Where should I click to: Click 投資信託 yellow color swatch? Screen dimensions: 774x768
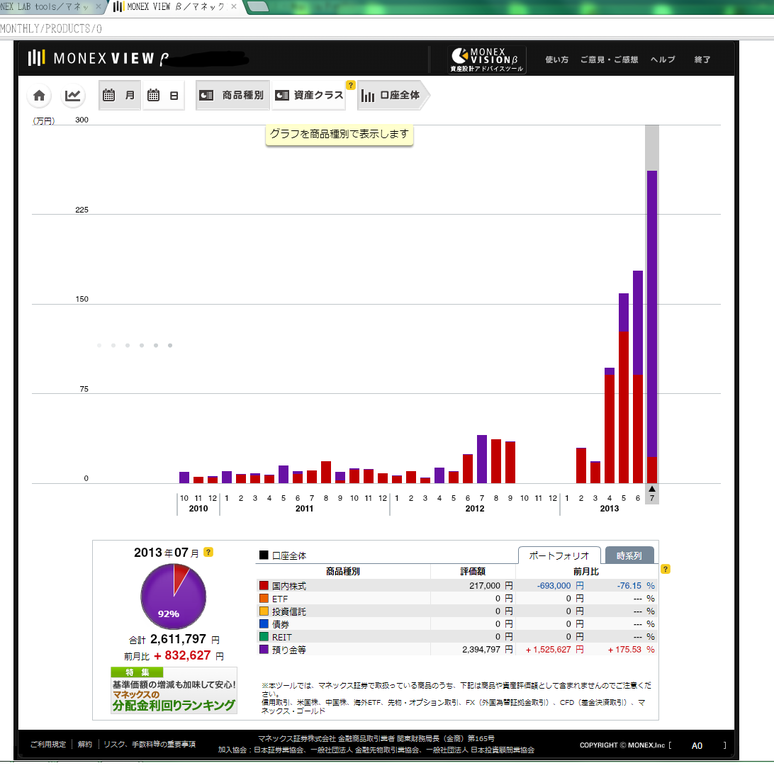(x=264, y=612)
